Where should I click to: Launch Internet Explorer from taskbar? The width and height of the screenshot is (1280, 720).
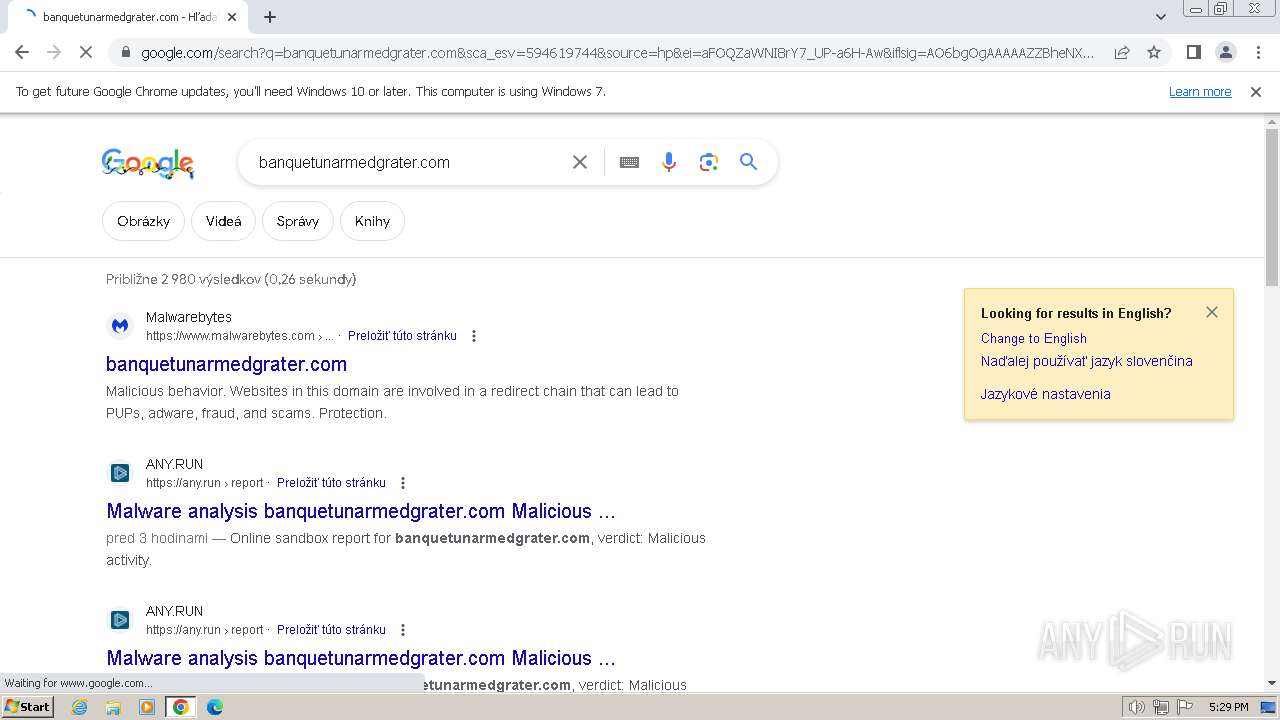pyautogui.click(x=80, y=707)
